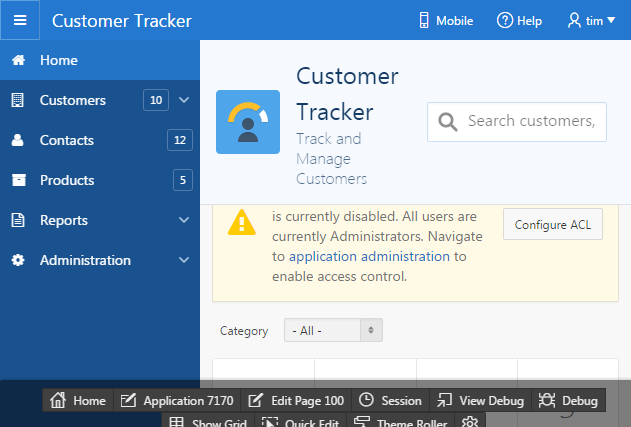Open Help from the top bar
The image size is (631, 427).
pyautogui.click(x=520, y=20)
